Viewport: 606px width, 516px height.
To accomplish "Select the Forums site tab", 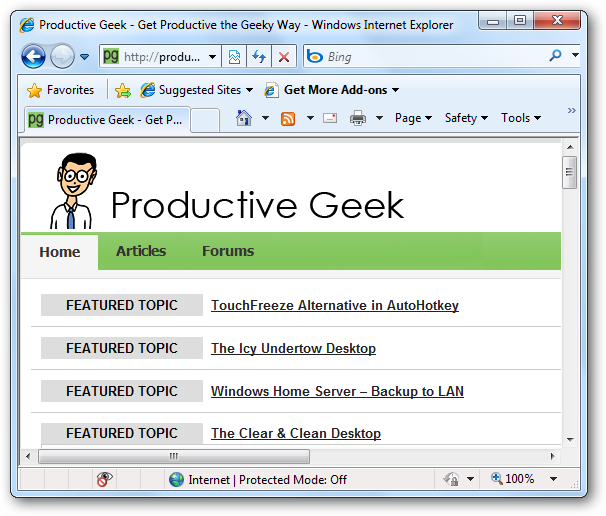I will click(228, 251).
